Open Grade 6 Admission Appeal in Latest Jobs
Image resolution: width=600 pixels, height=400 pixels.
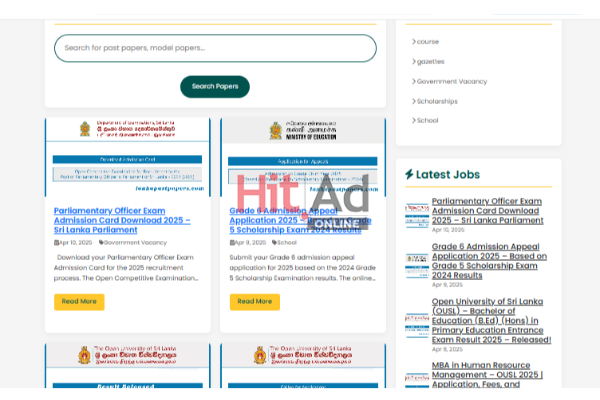tap(489, 257)
